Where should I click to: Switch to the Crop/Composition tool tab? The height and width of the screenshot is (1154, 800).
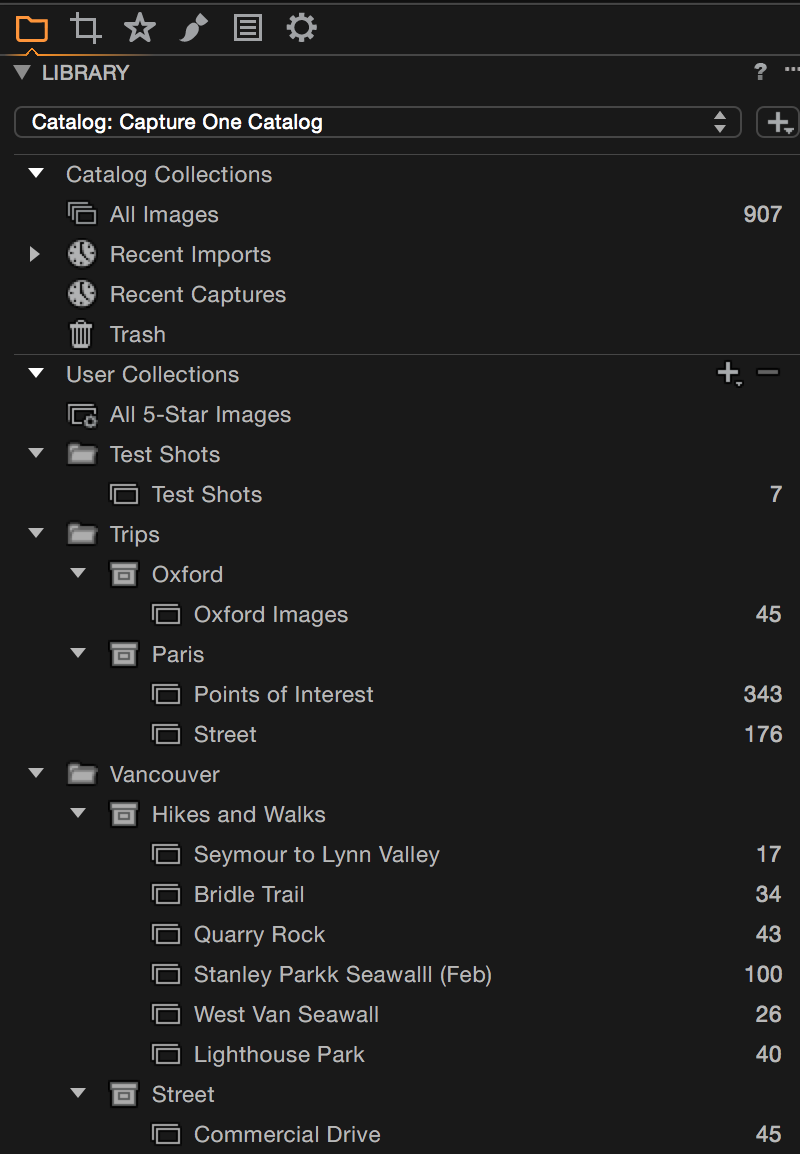point(85,29)
